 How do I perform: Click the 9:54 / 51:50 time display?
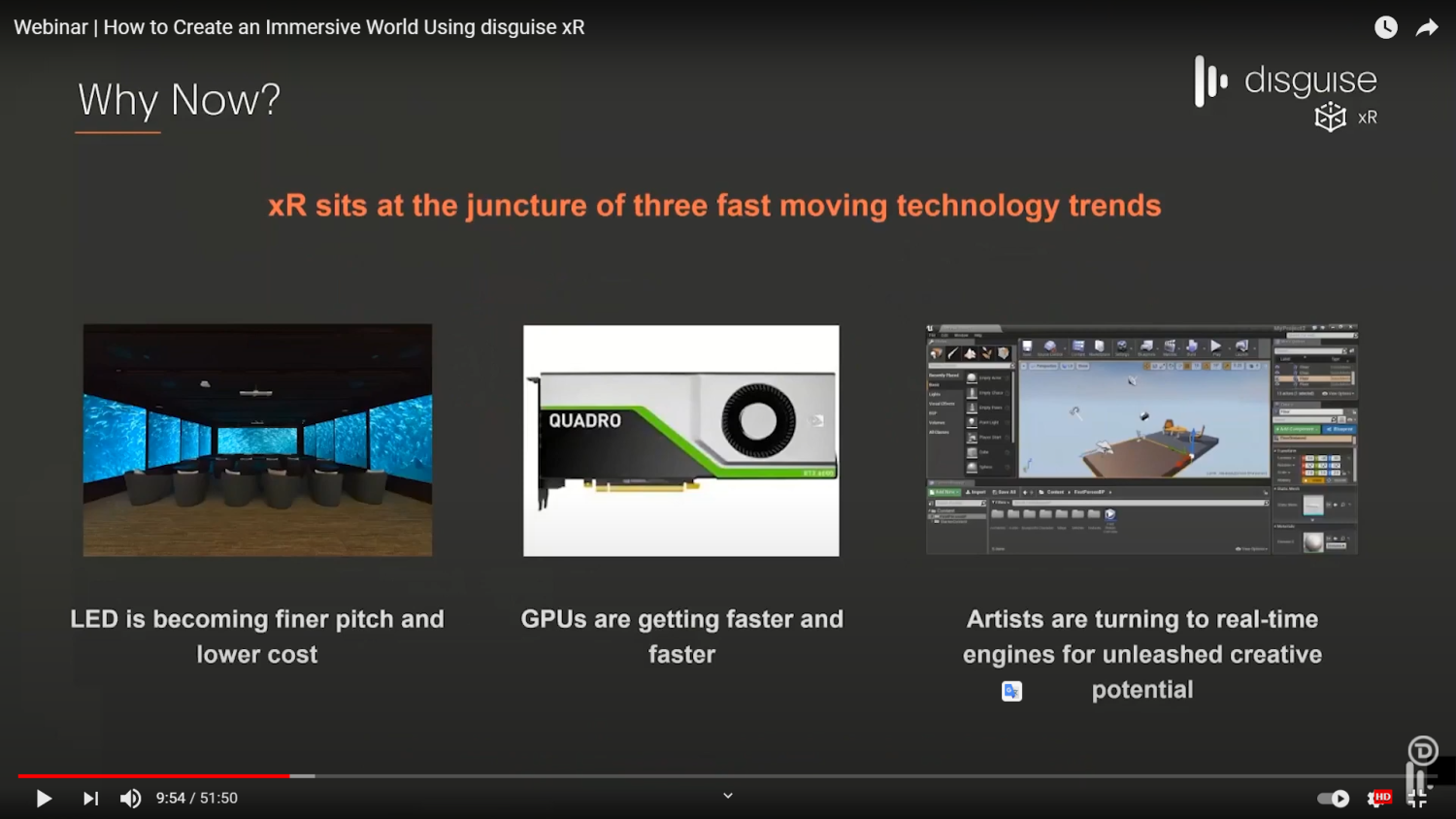point(197,799)
